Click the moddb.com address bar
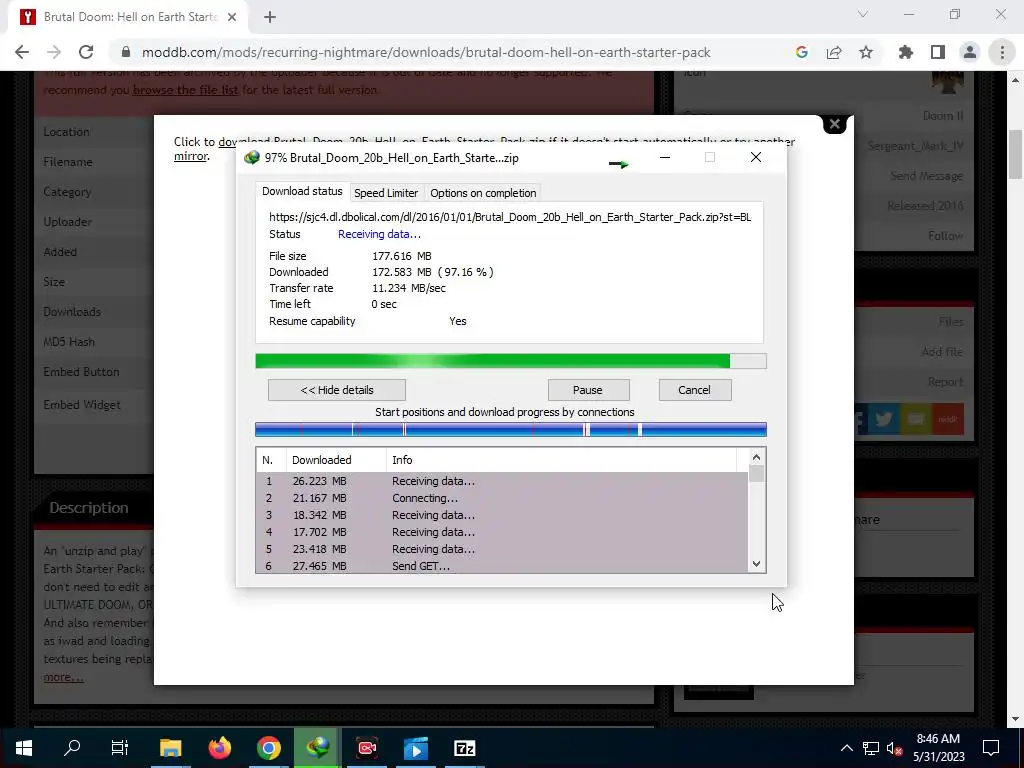The height and width of the screenshot is (768, 1024). tap(426, 52)
